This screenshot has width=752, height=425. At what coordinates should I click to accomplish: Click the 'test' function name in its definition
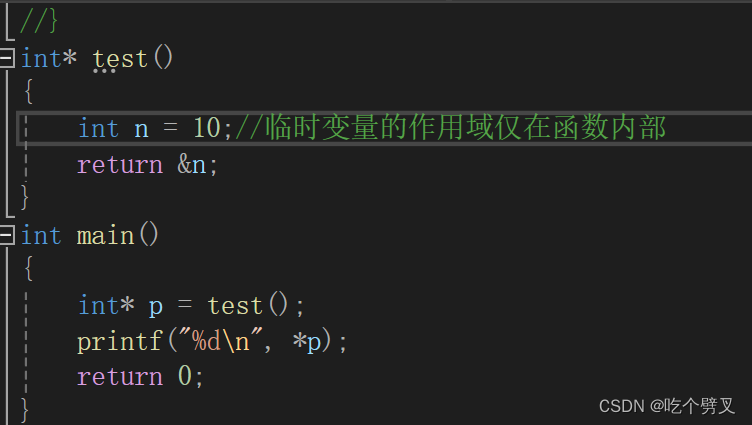[x=120, y=59]
